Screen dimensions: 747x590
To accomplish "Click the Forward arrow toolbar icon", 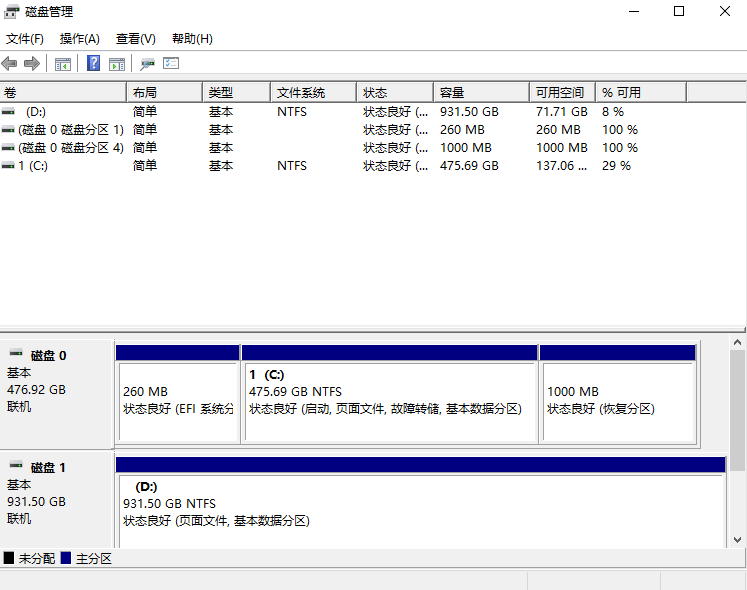I will (31, 63).
